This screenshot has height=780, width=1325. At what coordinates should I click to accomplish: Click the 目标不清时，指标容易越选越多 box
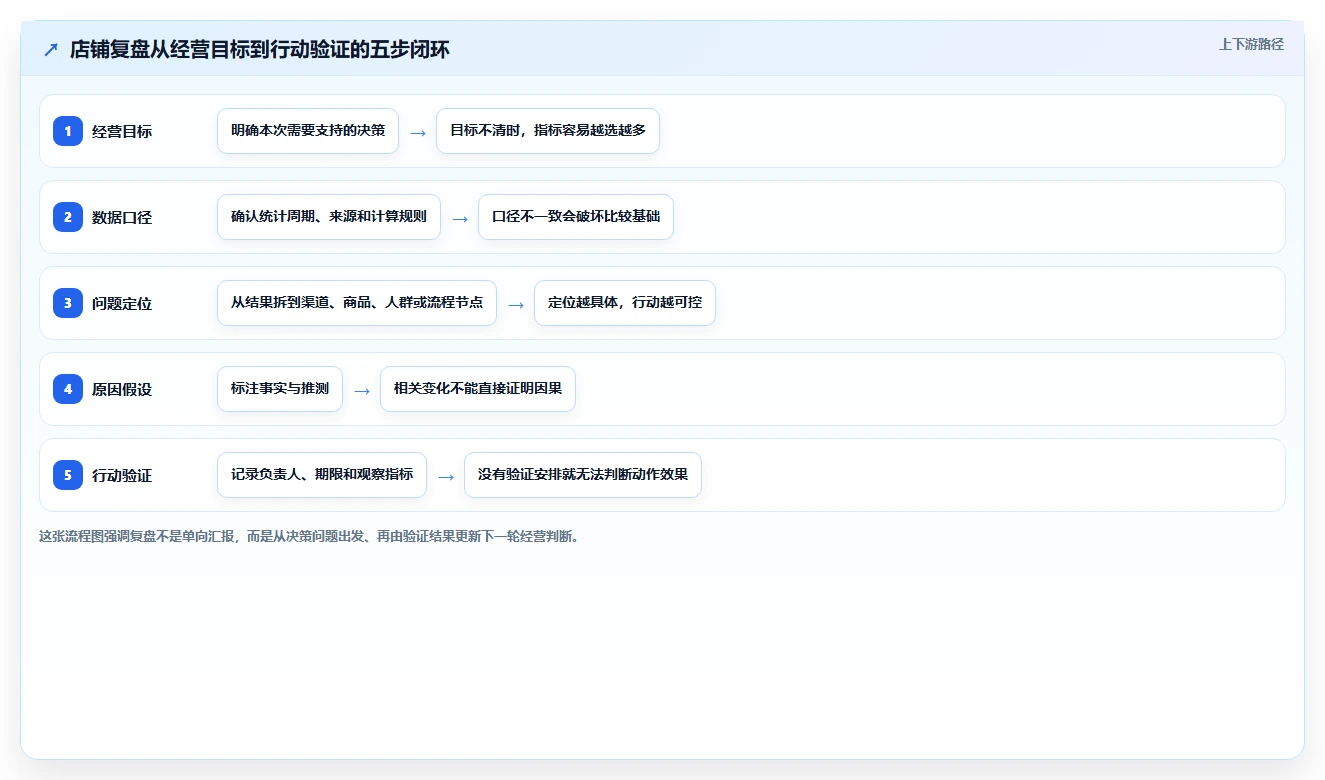[x=548, y=131]
